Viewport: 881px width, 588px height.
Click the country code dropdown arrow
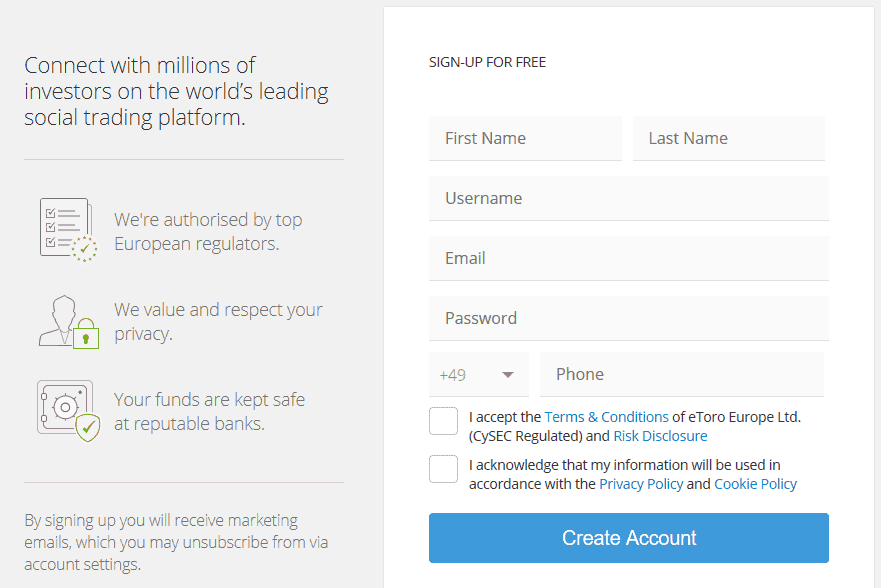click(x=508, y=375)
